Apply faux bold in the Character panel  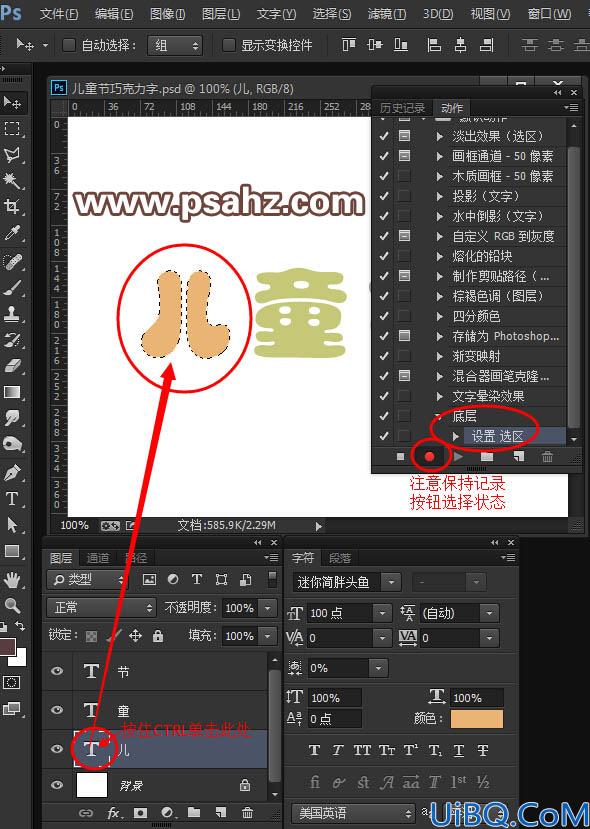314,750
